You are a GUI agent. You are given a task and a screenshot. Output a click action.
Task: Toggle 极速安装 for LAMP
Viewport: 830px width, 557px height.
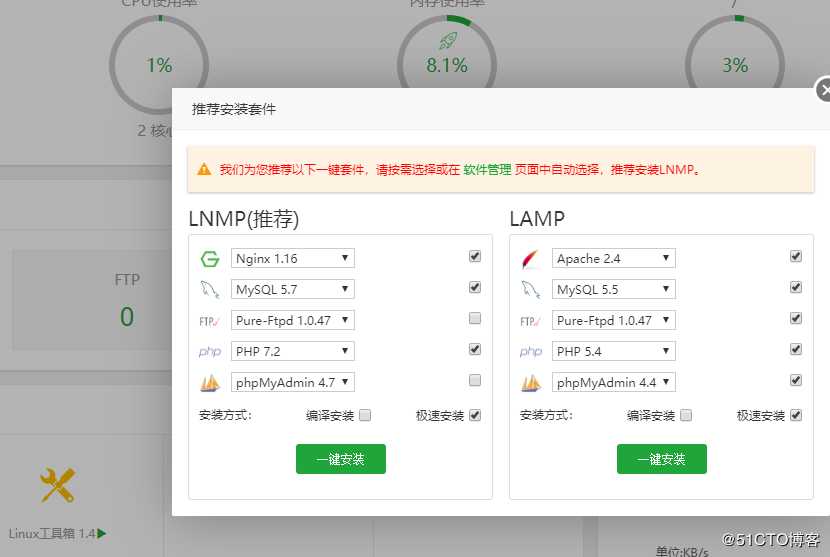[796, 415]
